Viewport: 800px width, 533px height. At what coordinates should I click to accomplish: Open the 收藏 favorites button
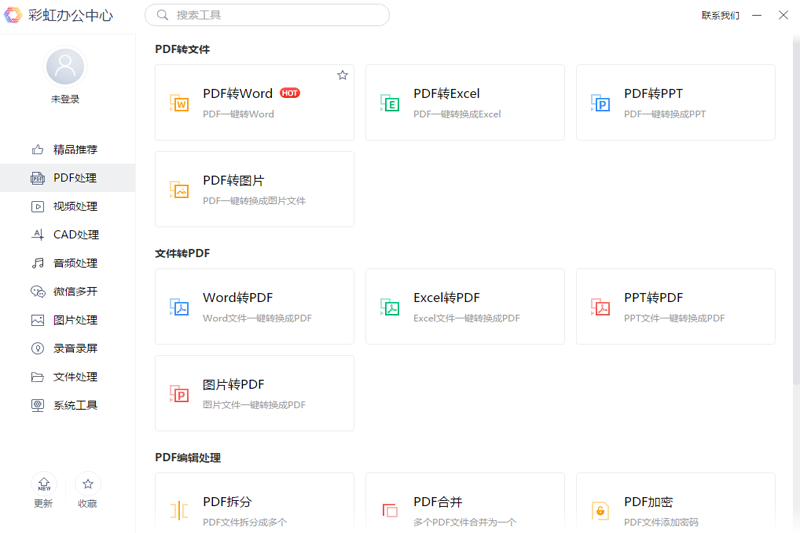[88, 485]
